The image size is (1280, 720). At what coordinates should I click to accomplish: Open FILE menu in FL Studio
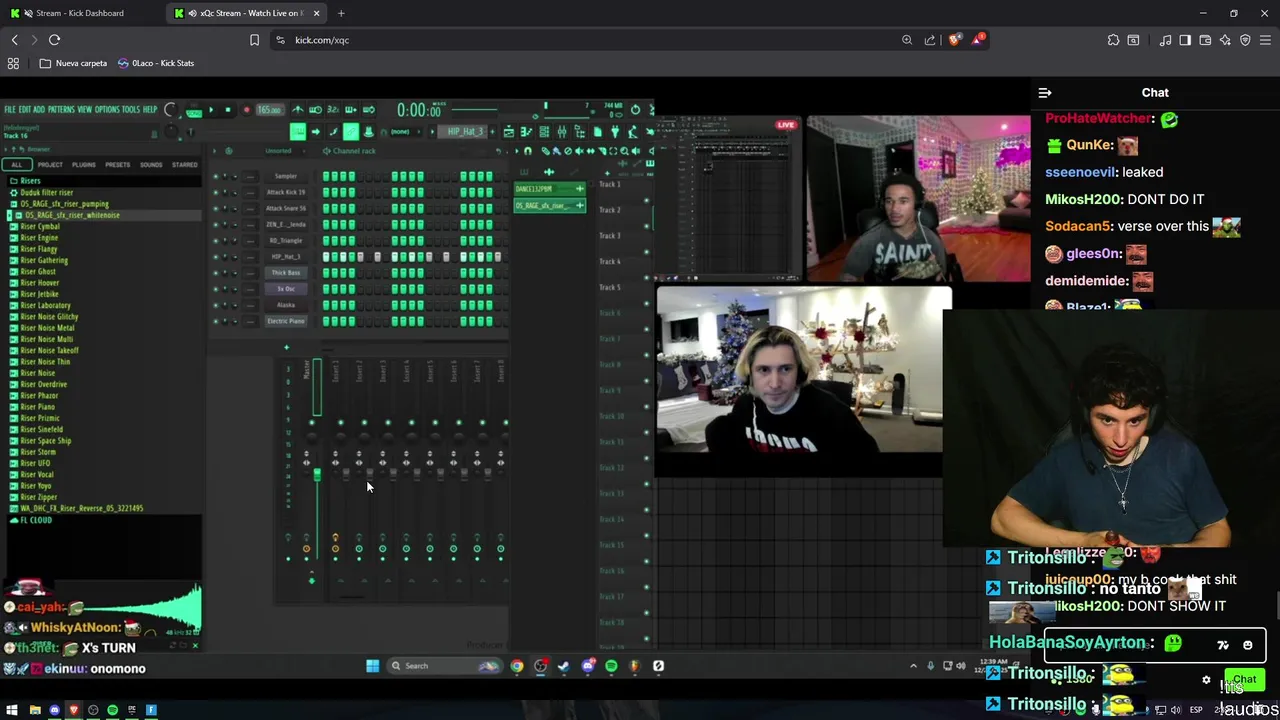coord(10,109)
